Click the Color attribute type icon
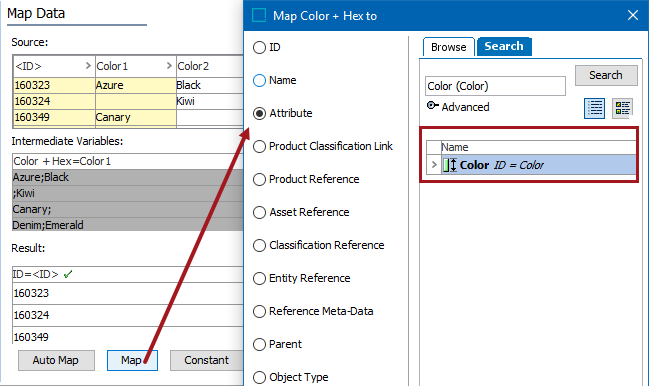The image size is (649, 386). [x=450, y=165]
